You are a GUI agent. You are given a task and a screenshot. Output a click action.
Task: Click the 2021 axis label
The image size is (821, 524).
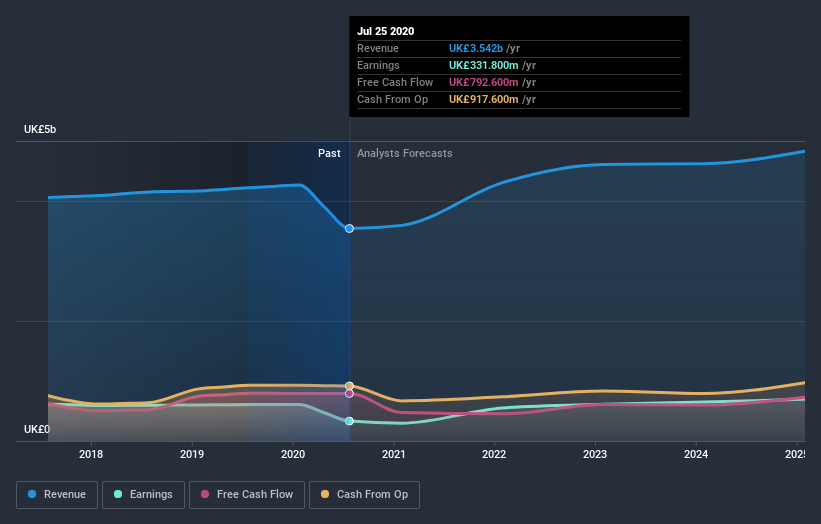point(394,454)
